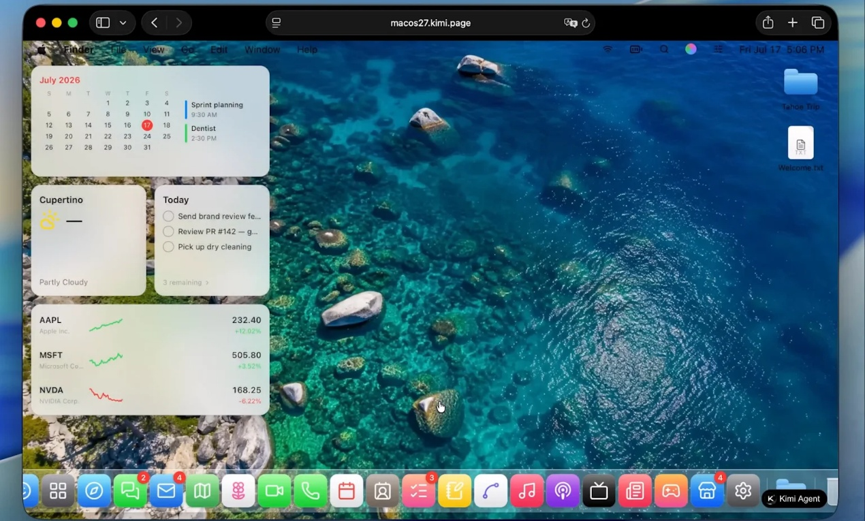Open the File menu

(118, 49)
